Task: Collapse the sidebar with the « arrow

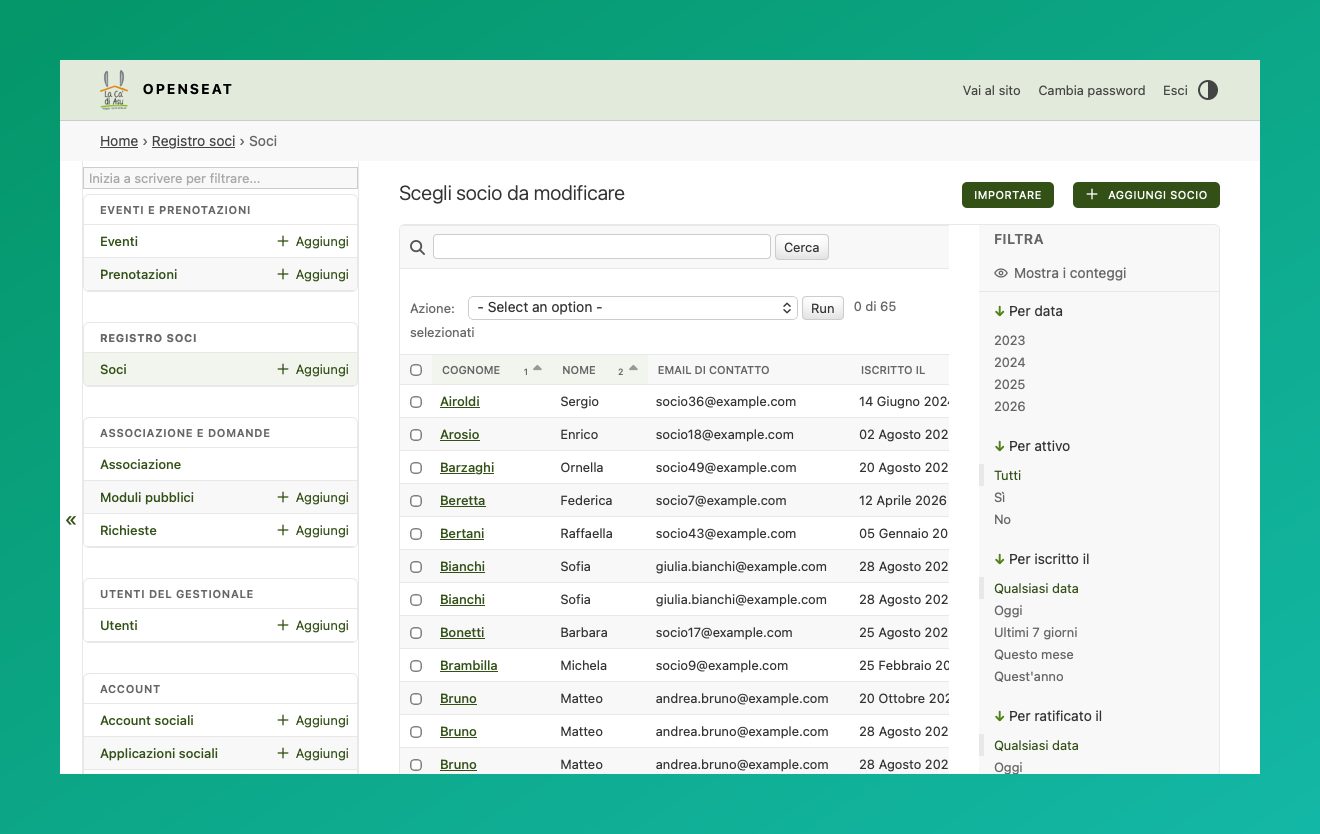Action: [71, 520]
